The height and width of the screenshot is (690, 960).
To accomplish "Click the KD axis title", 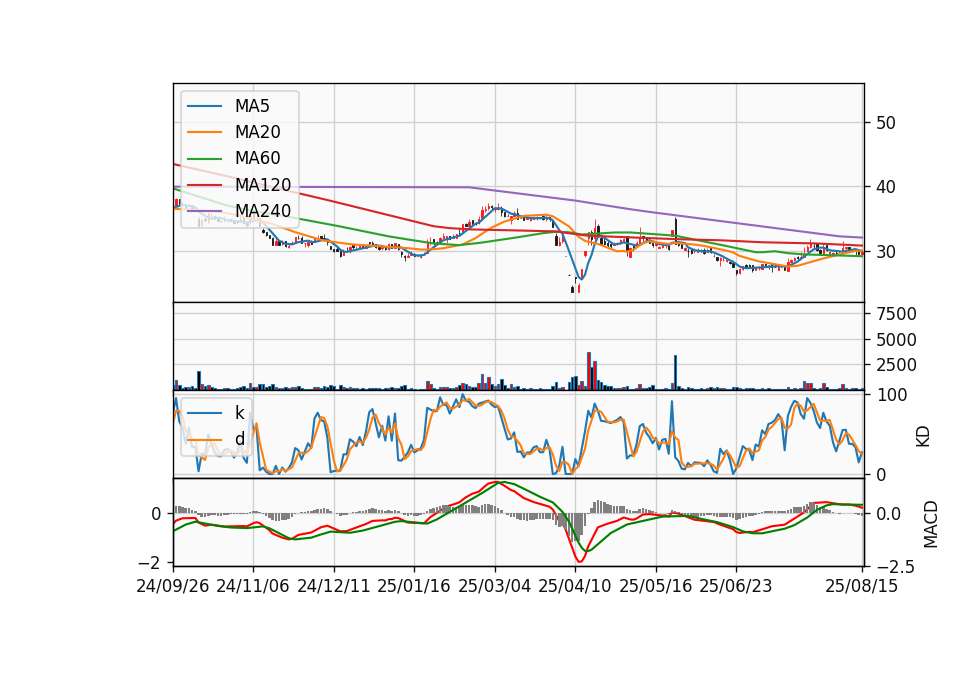I will 923,436.
